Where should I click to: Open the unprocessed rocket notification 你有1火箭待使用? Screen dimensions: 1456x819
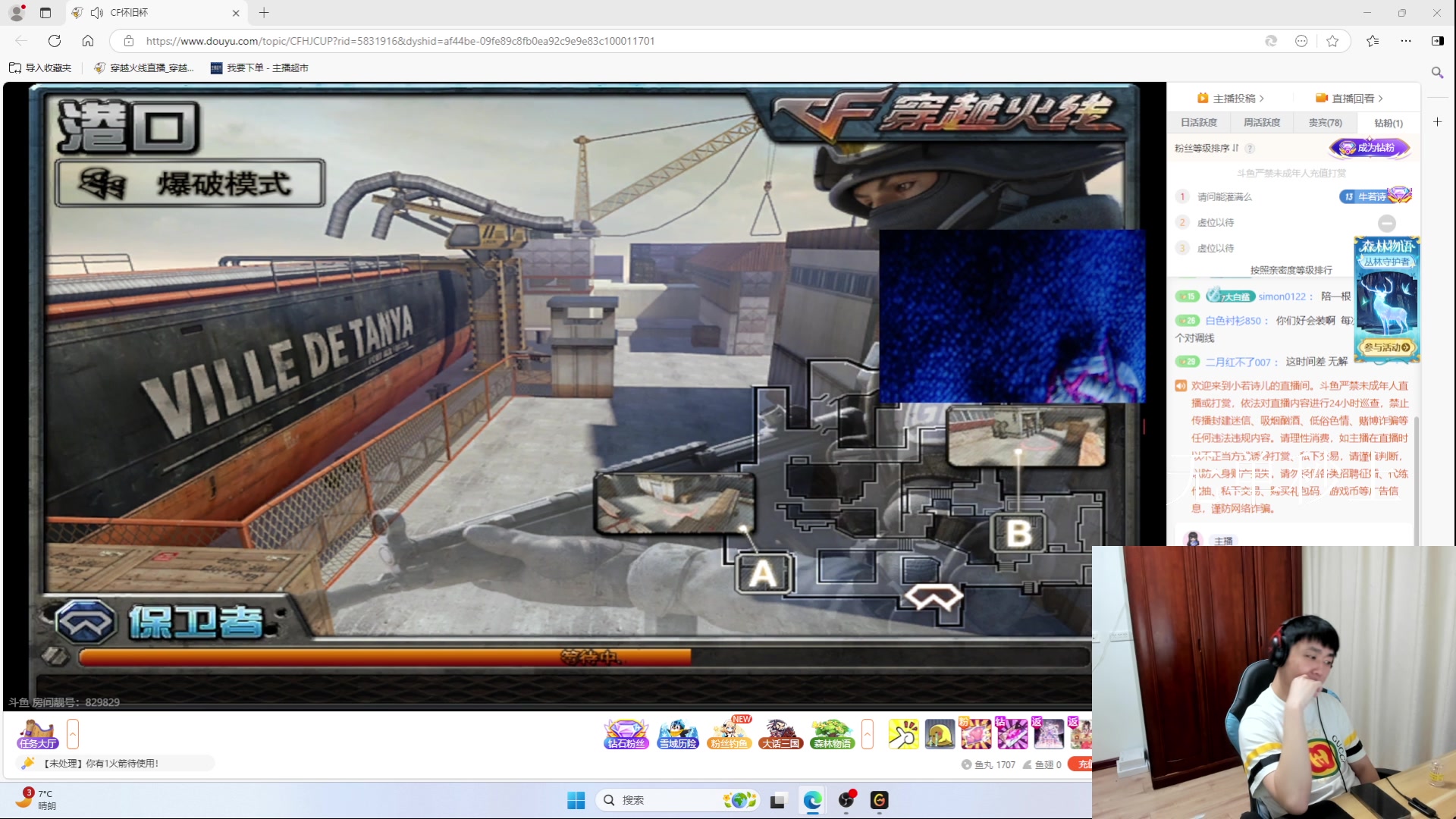point(114,763)
